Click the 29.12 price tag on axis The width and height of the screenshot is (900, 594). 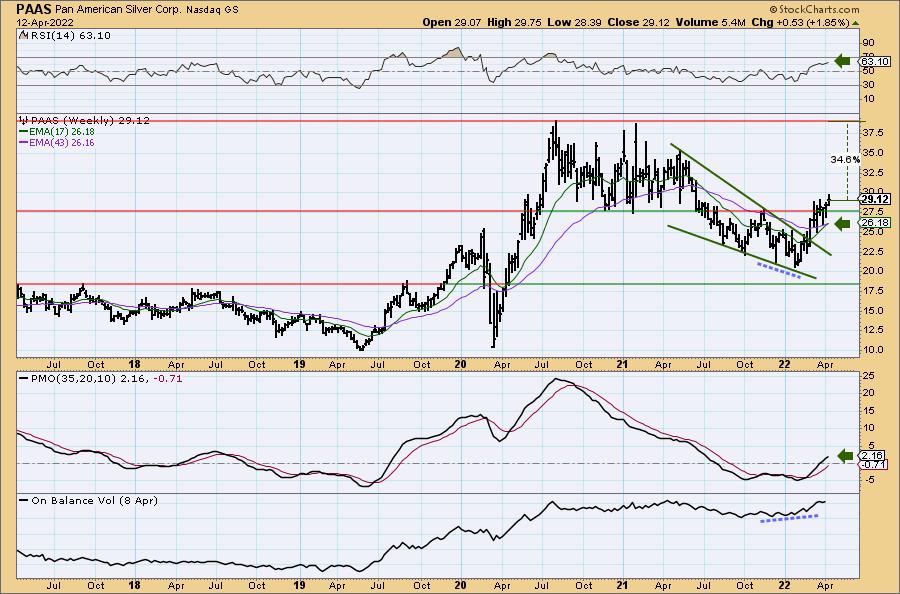coord(875,200)
